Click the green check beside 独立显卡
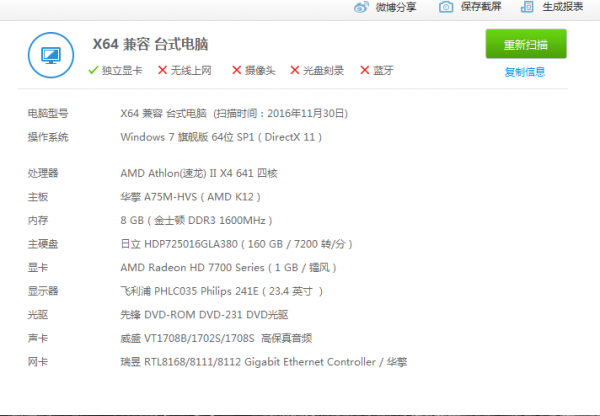The height and width of the screenshot is (416, 600). (x=93, y=70)
